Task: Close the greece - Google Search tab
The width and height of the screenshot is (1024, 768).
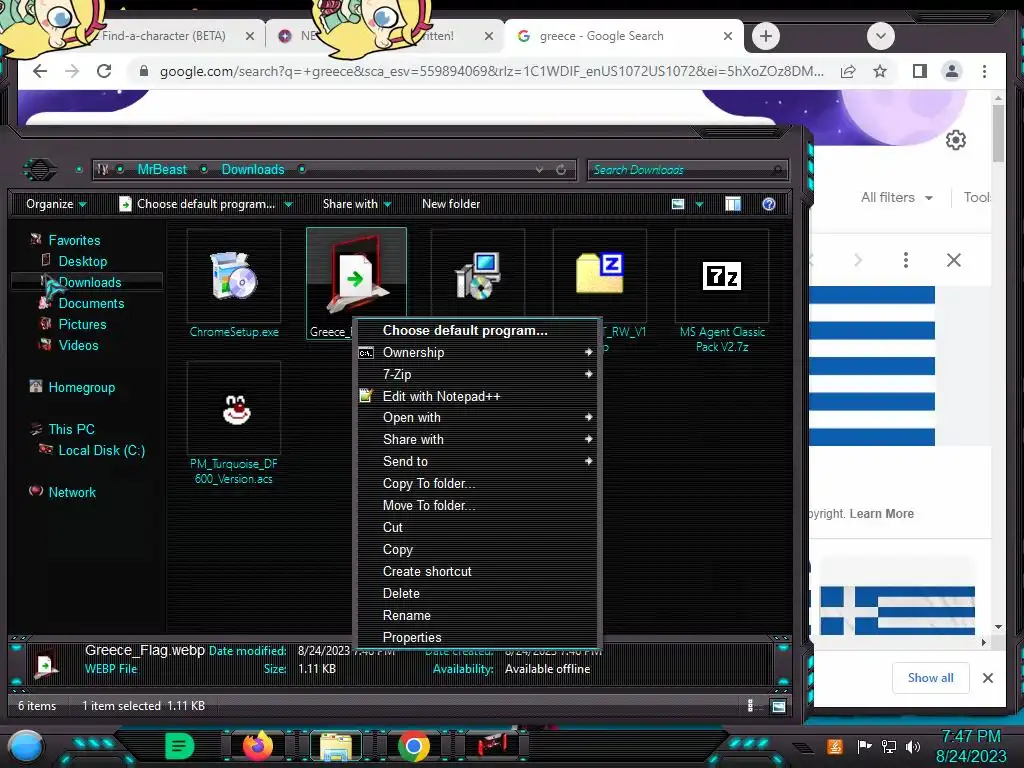Action: click(x=728, y=36)
